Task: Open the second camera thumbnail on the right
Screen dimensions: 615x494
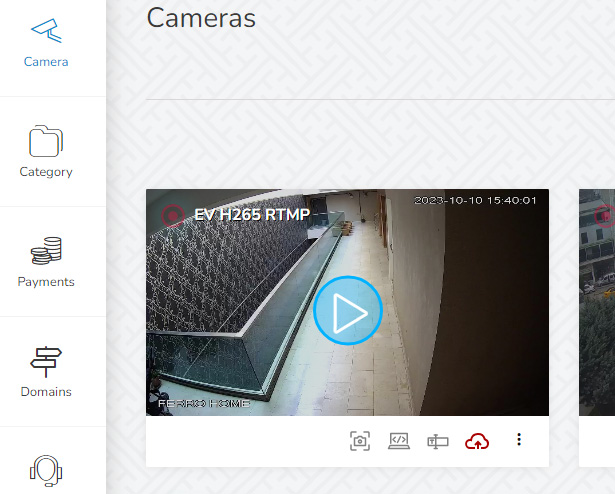Action: [597, 302]
